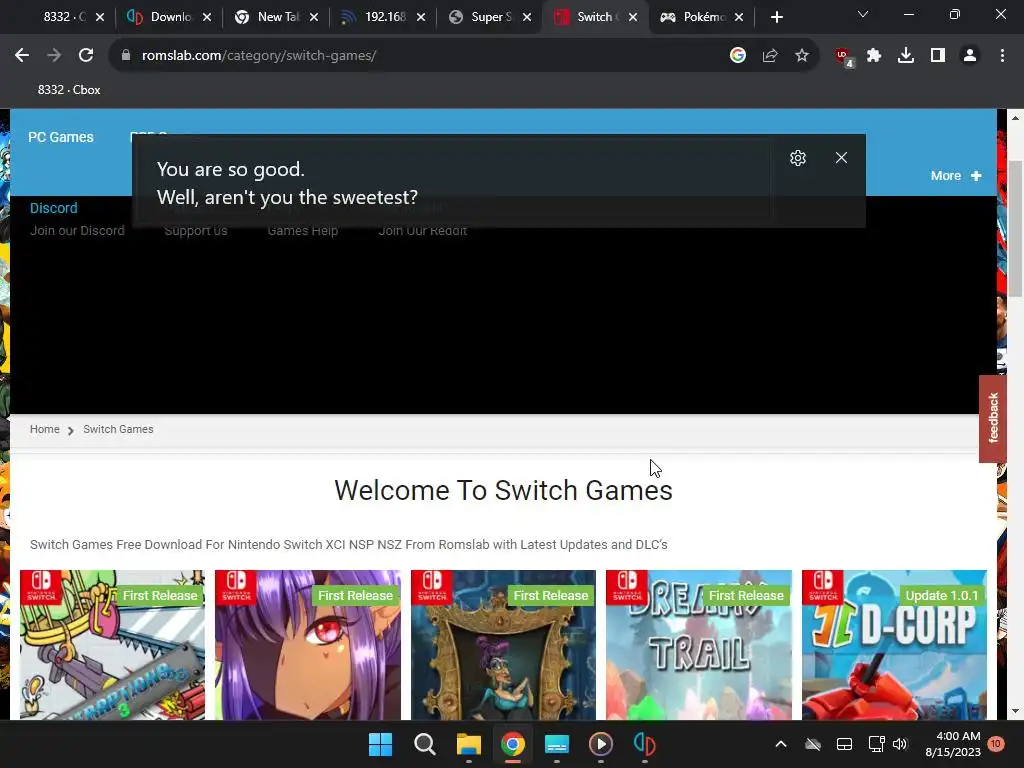Click the forward navigation arrow
Screen dimensions: 1024x768
[54, 56]
